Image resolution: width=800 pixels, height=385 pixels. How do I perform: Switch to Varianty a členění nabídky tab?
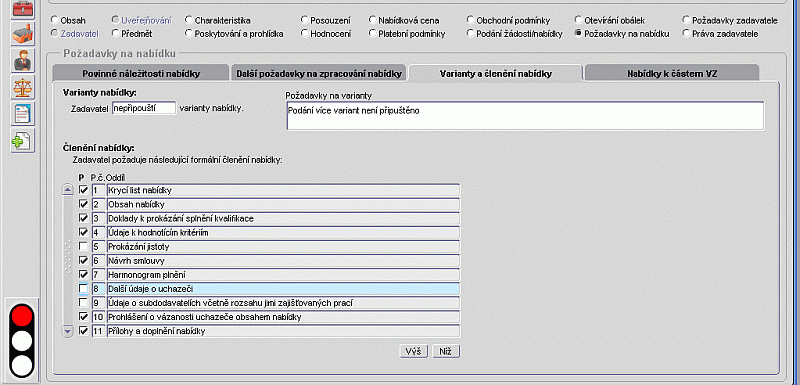pos(495,73)
